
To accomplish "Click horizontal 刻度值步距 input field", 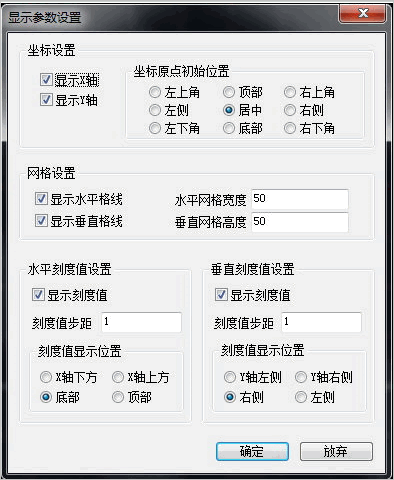I will coord(141,322).
